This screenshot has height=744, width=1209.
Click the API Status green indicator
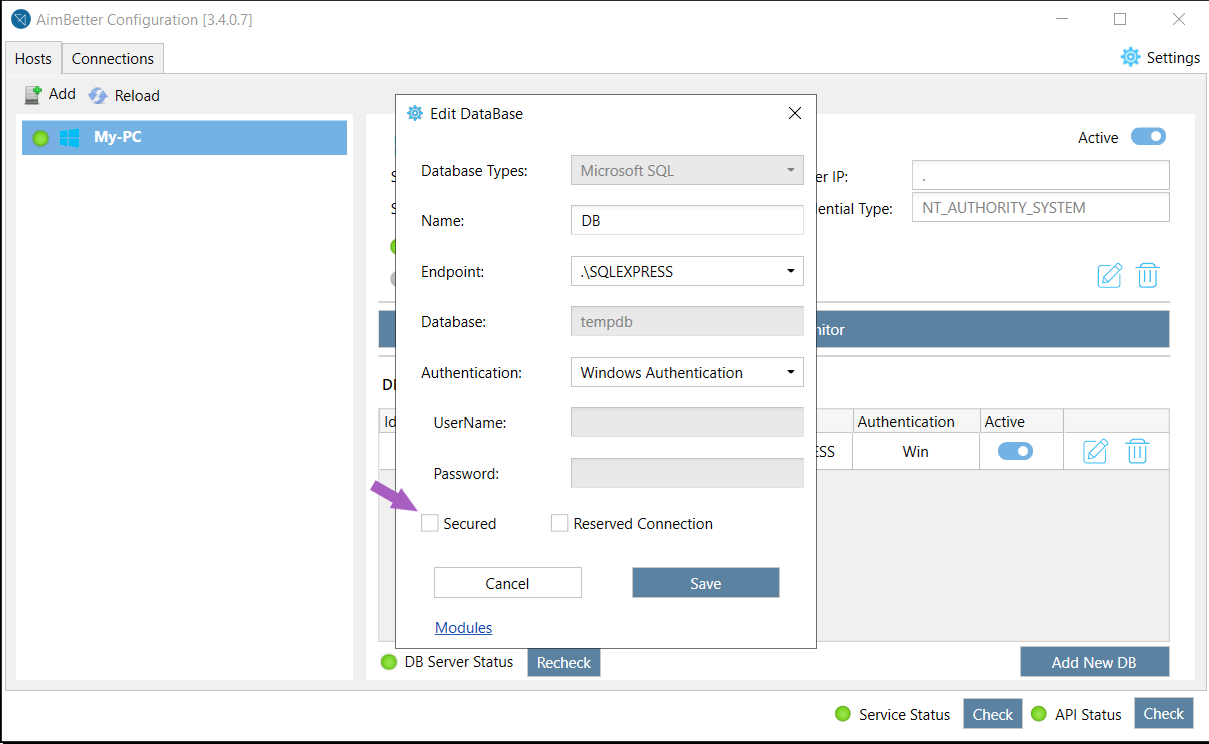[x=1039, y=714]
